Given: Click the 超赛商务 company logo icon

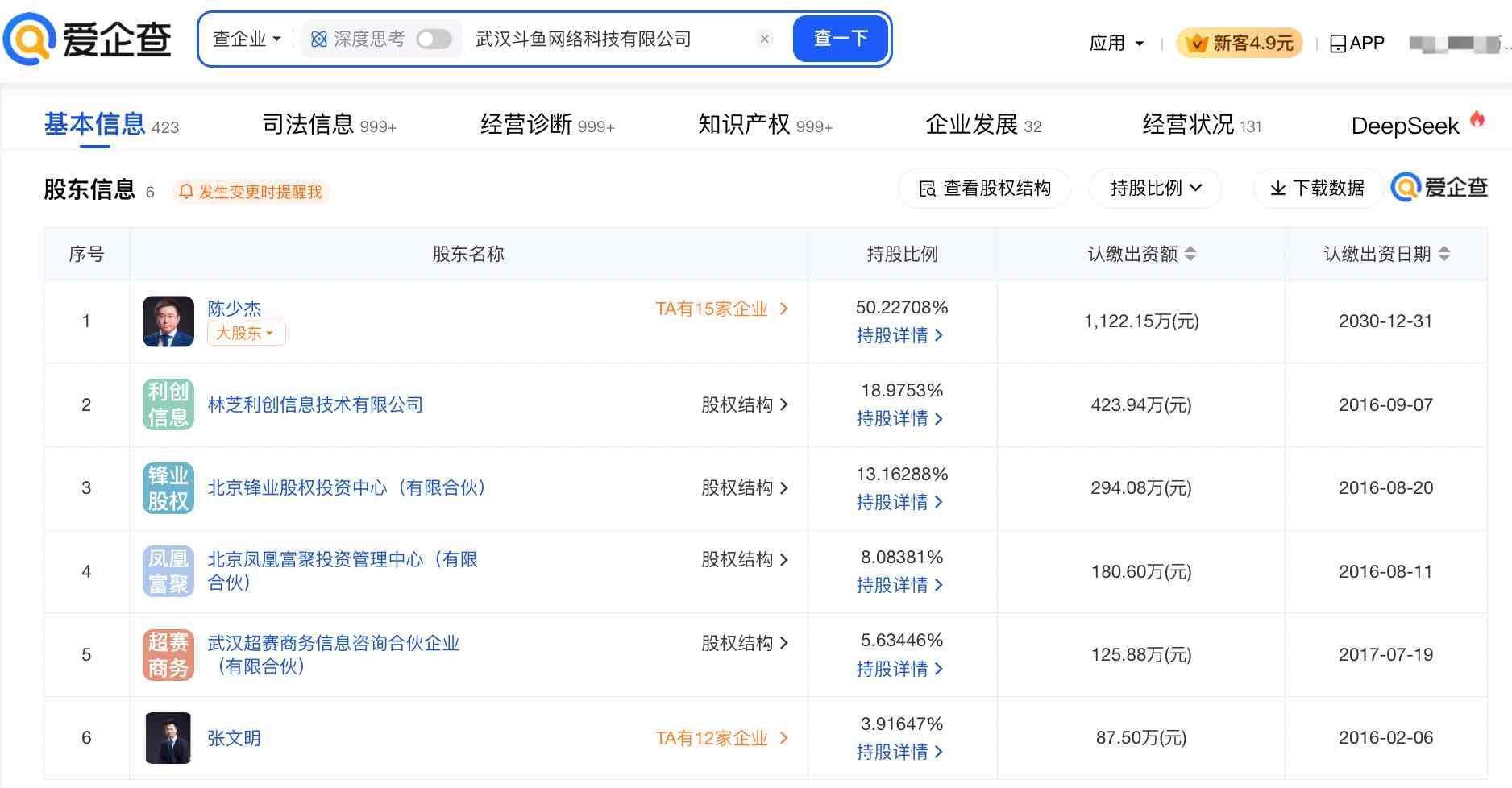Looking at the screenshot, I should pyautogui.click(x=168, y=655).
